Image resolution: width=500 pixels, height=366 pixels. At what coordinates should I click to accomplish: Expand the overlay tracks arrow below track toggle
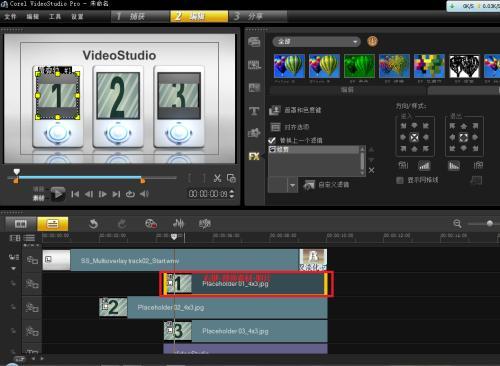tap(13, 268)
